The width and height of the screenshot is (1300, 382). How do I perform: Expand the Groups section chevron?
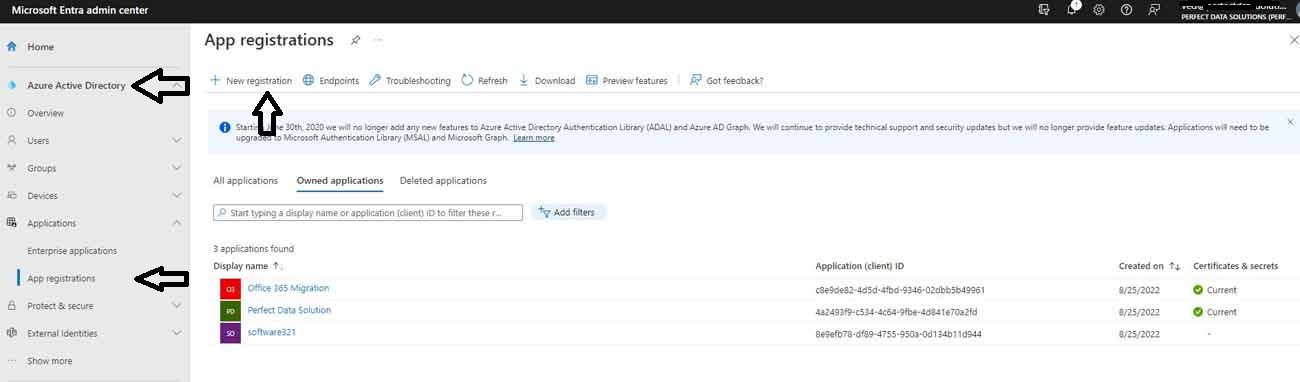[x=177, y=168]
